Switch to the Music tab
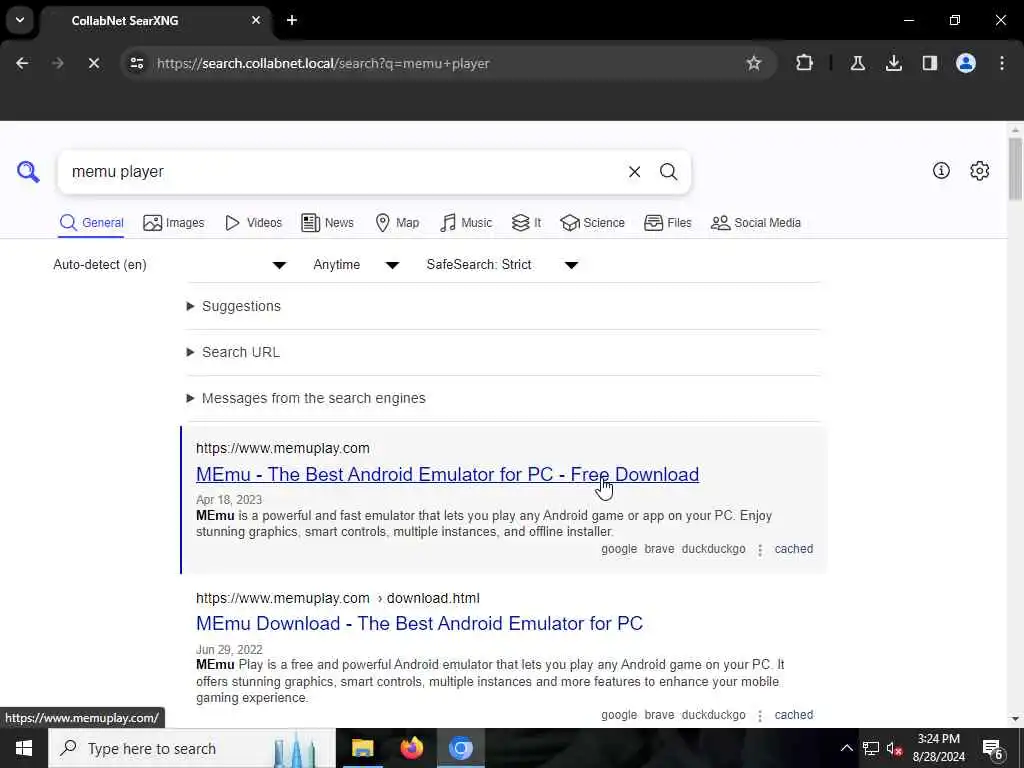Image resolution: width=1024 pixels, height=768 pixels. [x=466, y=223]
